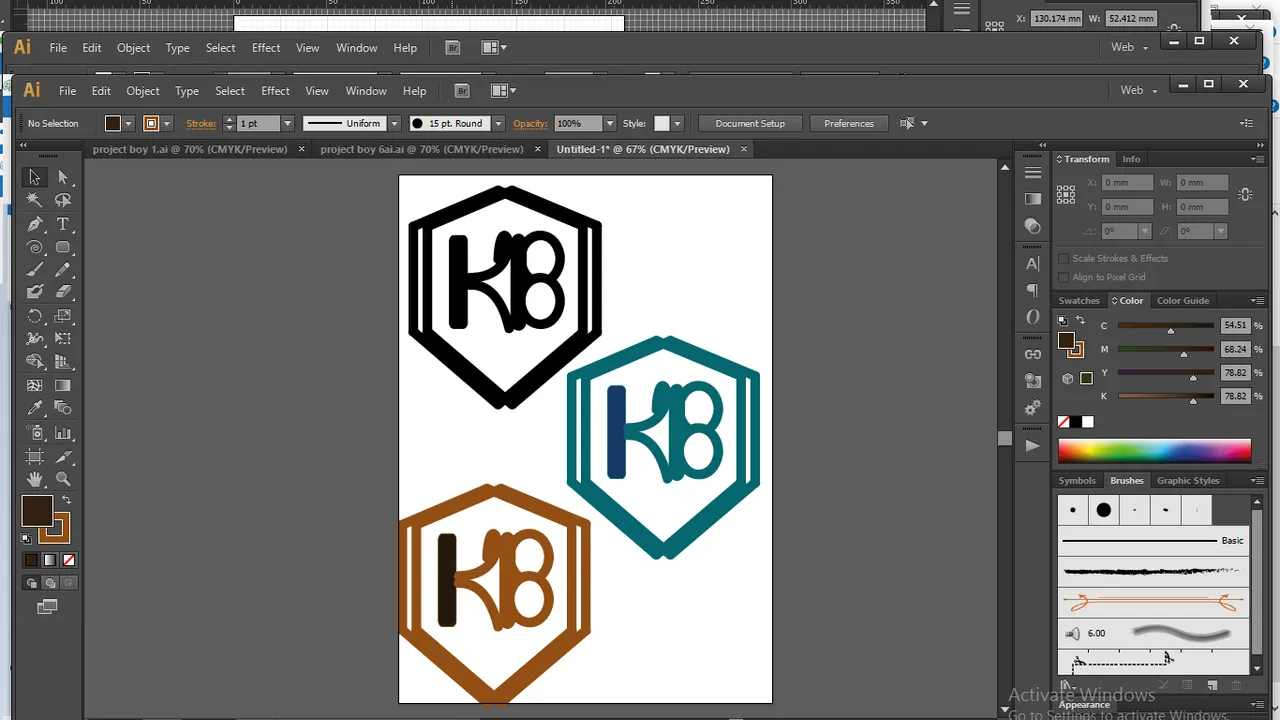Image resolution: width=1280 pixels, height=720 pixels.
Task: Activate the Scale tool
Action: click(x=63, y=316)
